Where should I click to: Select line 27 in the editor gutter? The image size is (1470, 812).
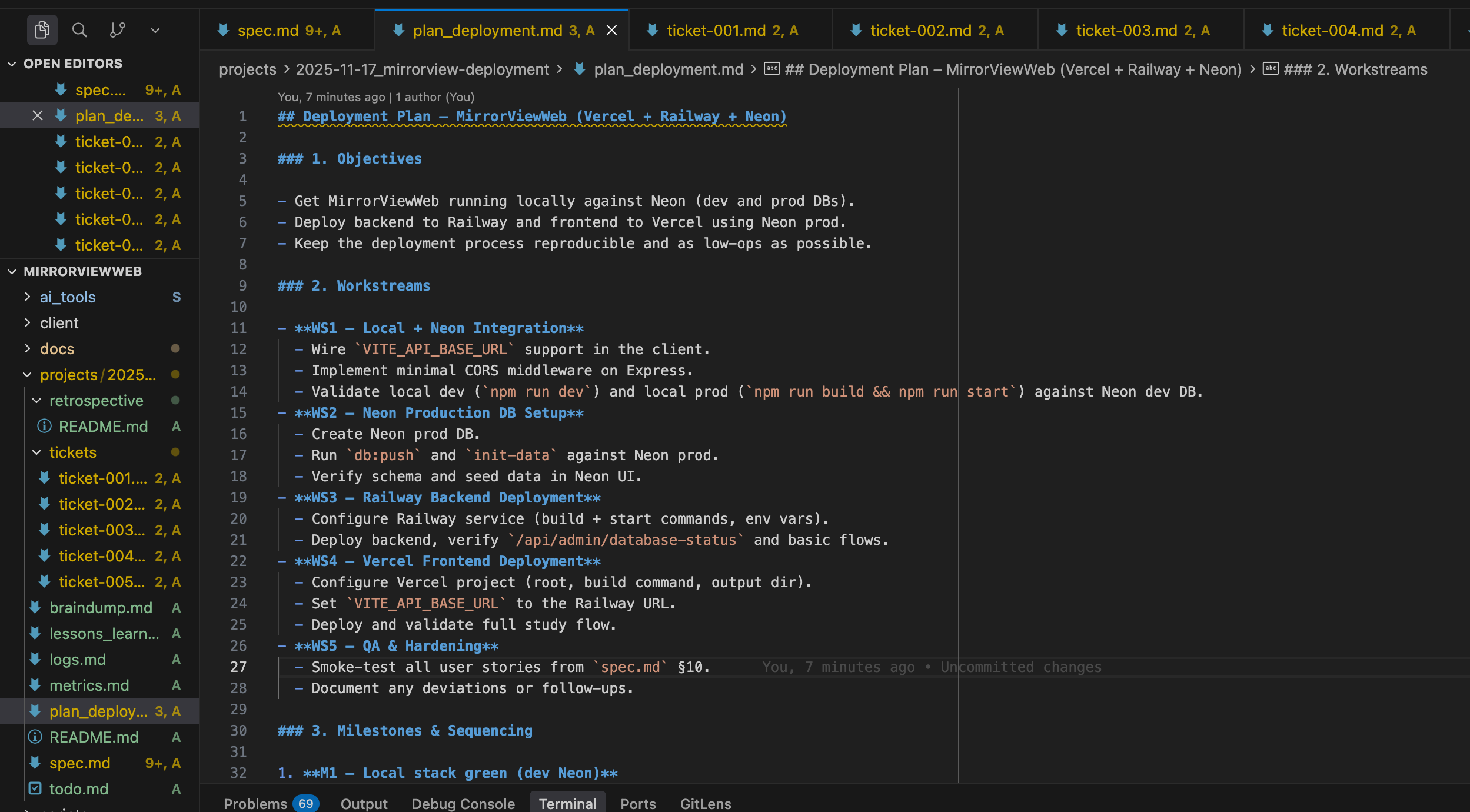click(239, 667)
